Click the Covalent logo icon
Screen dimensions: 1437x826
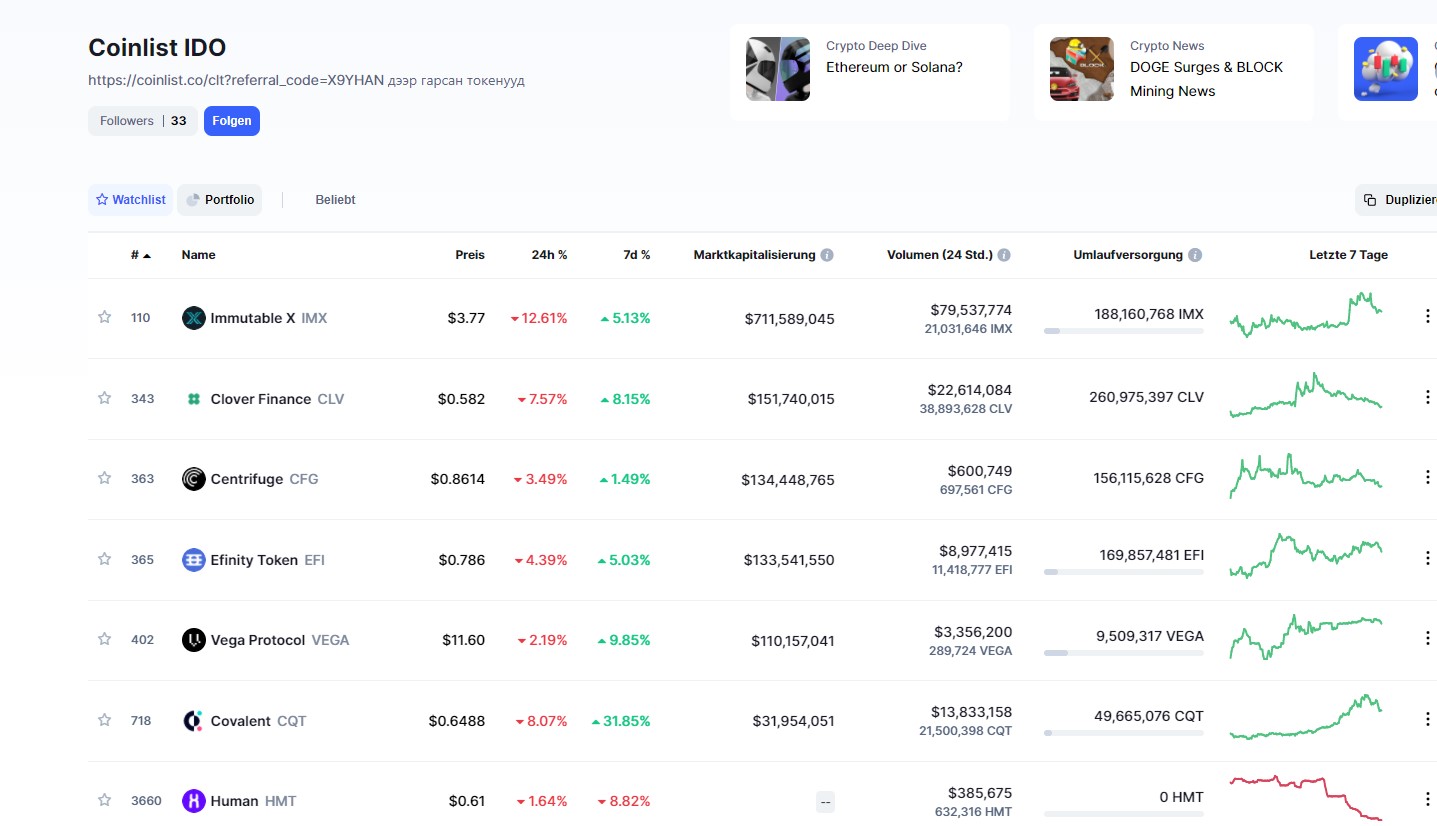tap(194, 721)
